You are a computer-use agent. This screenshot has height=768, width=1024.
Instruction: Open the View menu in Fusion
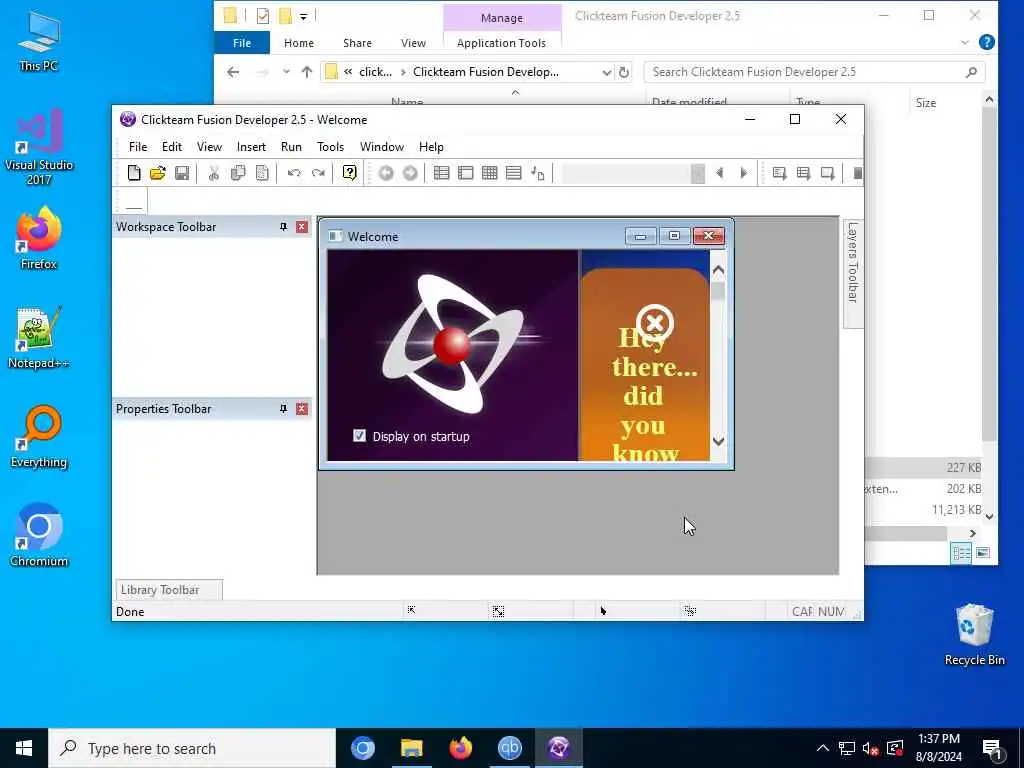point(209,147)
